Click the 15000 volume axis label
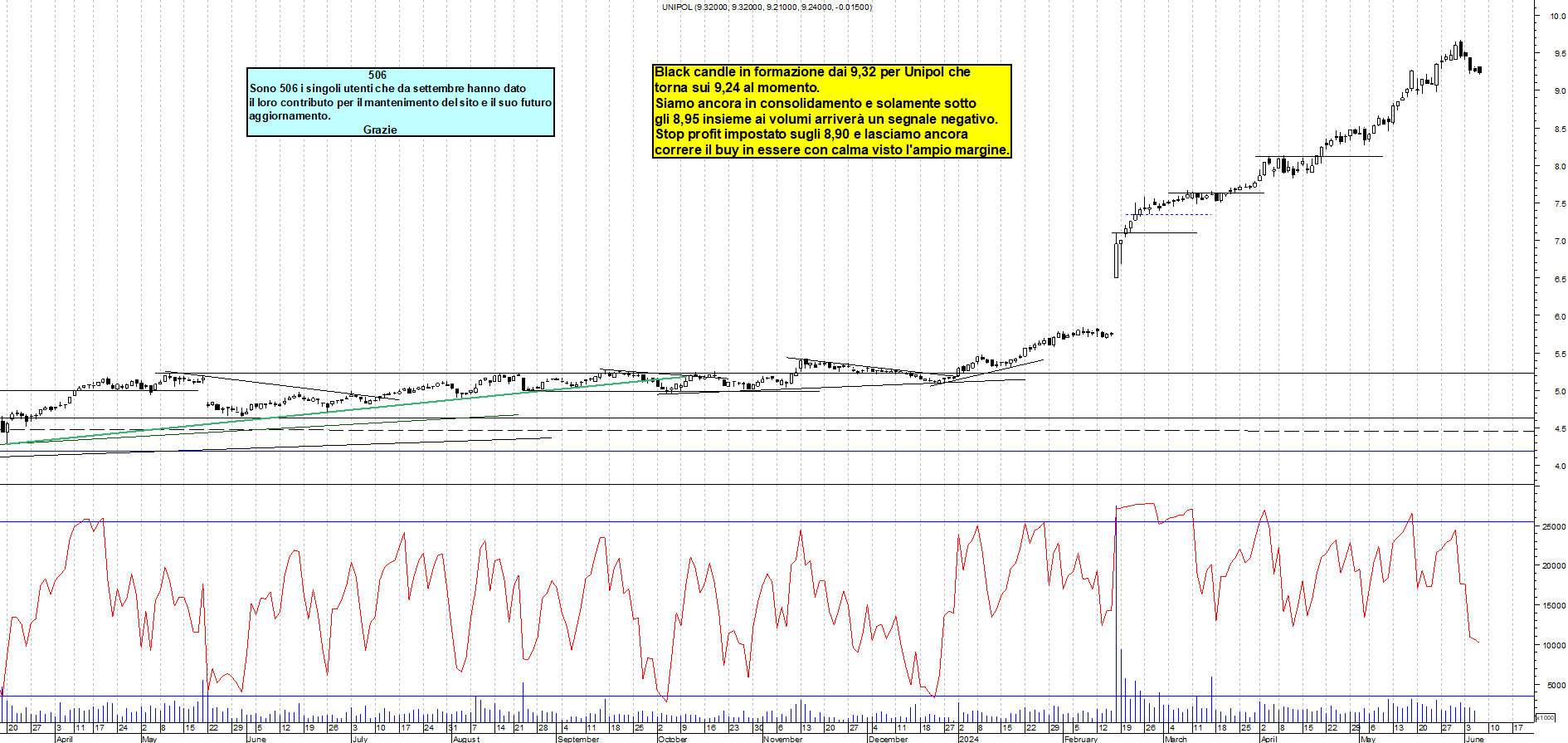This screenshot has width=1568, height=743. pos(1554,605)
